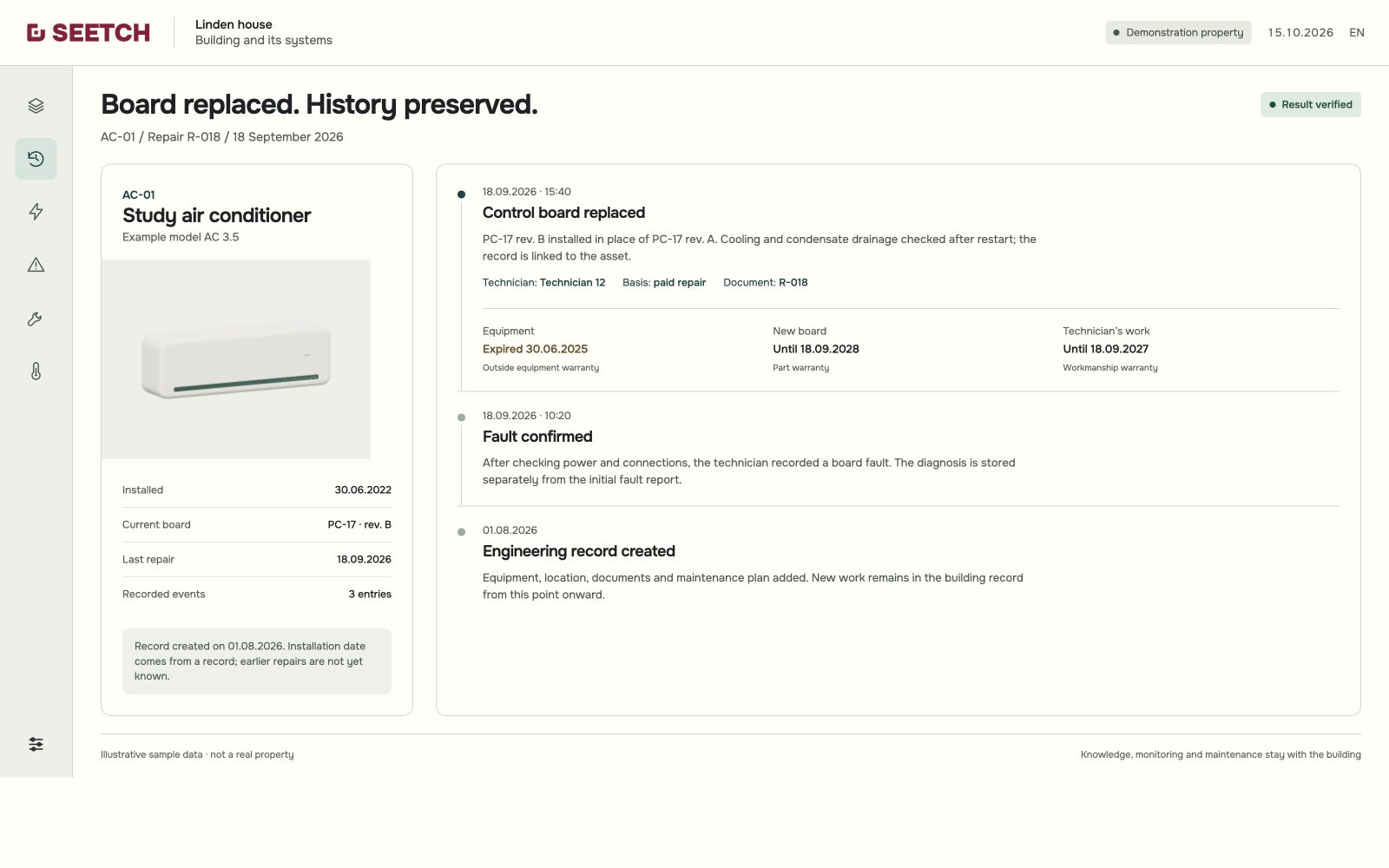Select the history clock sidebar icon
Image resolution: width=1389 pixels, height=868 pixels.
pos(36,159)
